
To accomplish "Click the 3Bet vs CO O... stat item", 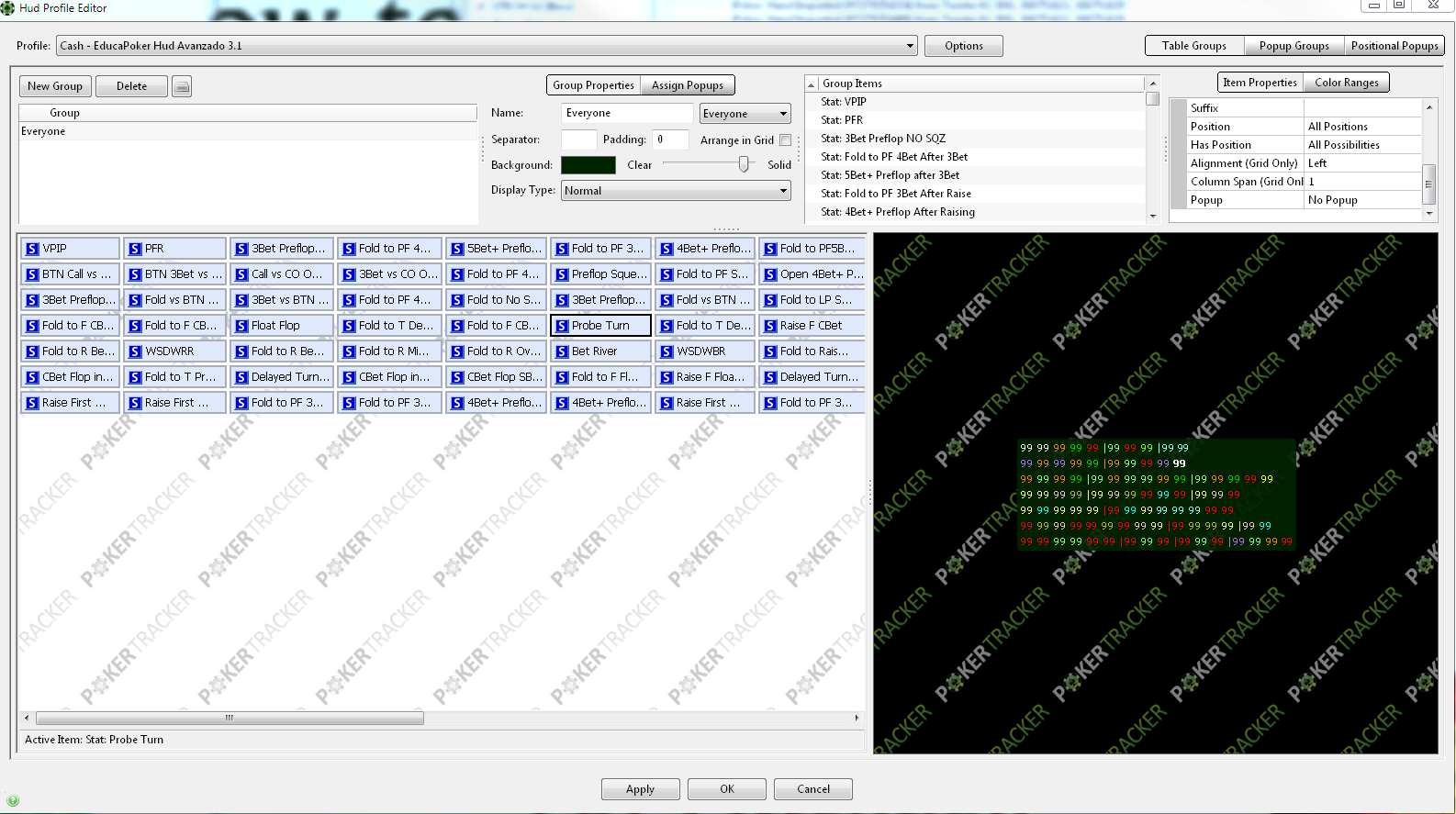I will (x=388, y=274).
